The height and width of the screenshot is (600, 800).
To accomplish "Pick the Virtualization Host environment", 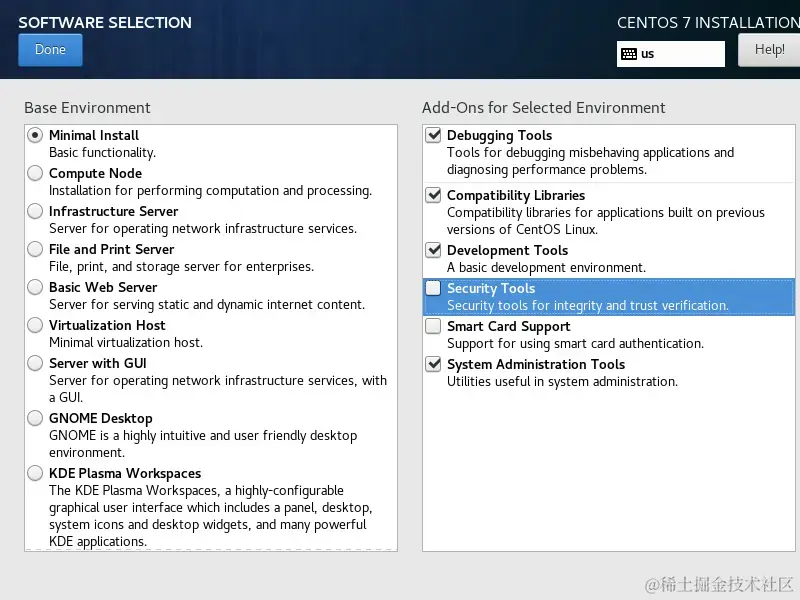I will point(35,325).
